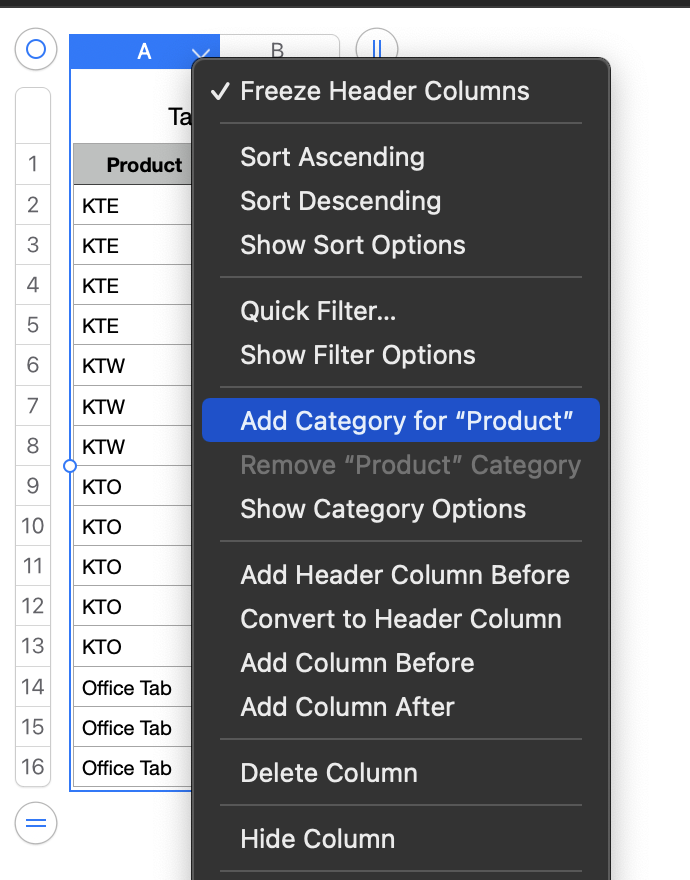This screenshot has height=880, width=690.
Task: Select Convert to Header Column
Action: click(400, 619)
